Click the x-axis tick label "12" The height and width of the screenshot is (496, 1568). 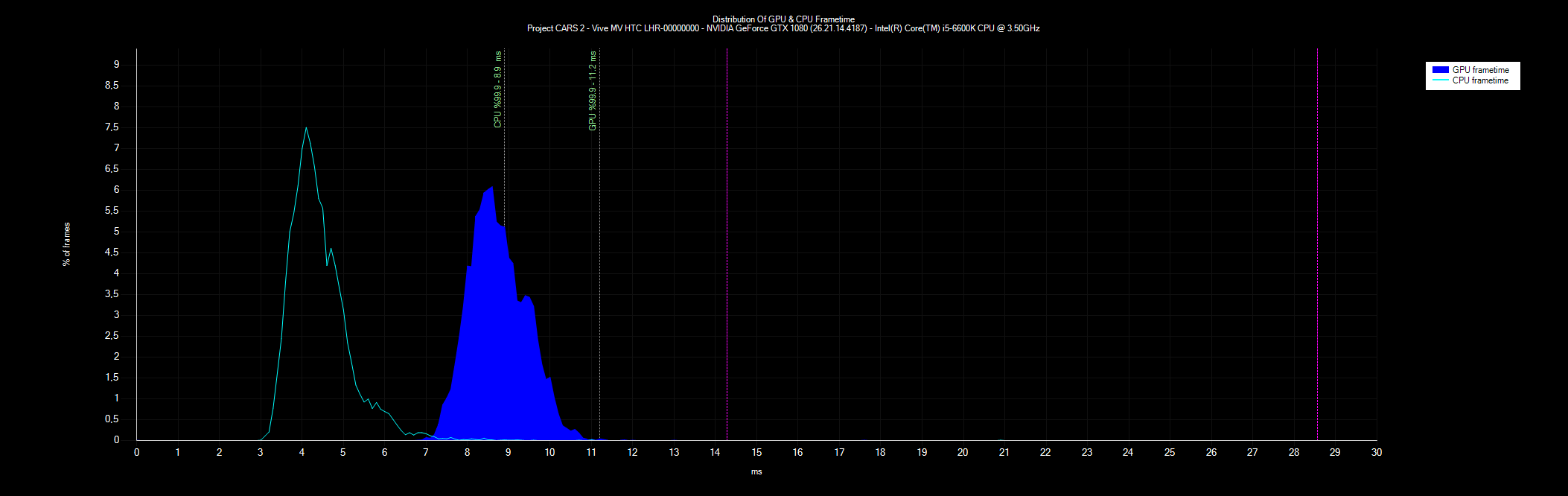[632, 452]
